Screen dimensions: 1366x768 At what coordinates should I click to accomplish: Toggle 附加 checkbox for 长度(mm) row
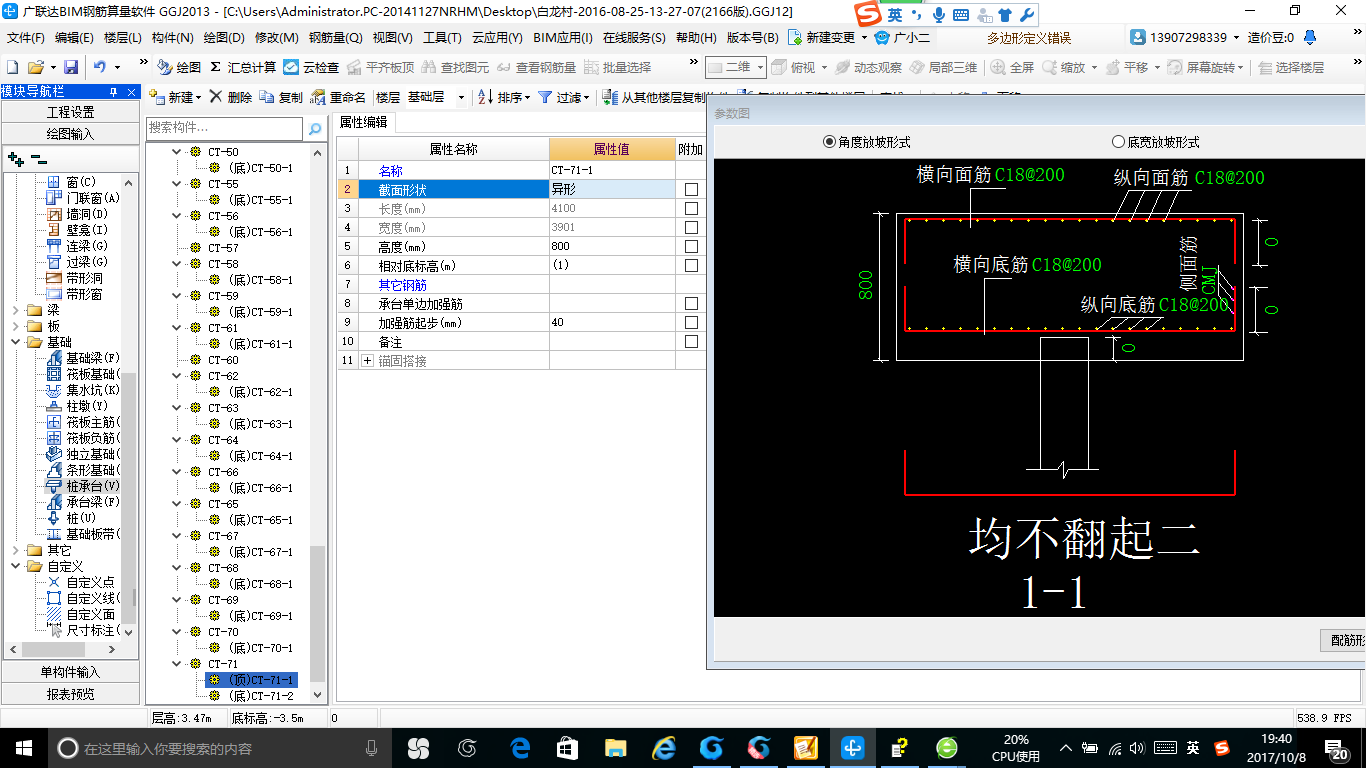coord(691,209)
